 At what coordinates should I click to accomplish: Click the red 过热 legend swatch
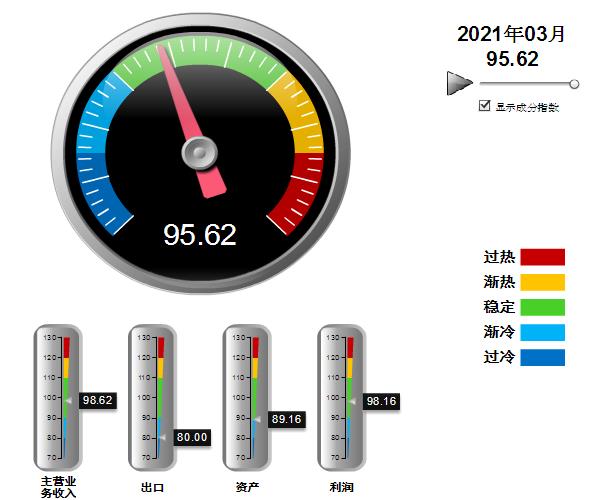click(x=542, y=257)
